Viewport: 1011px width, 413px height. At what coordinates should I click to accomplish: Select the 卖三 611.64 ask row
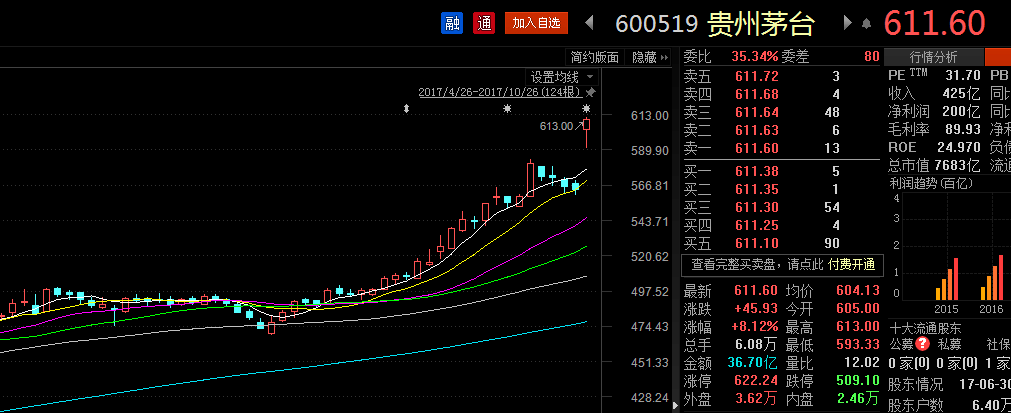(781, 113)
